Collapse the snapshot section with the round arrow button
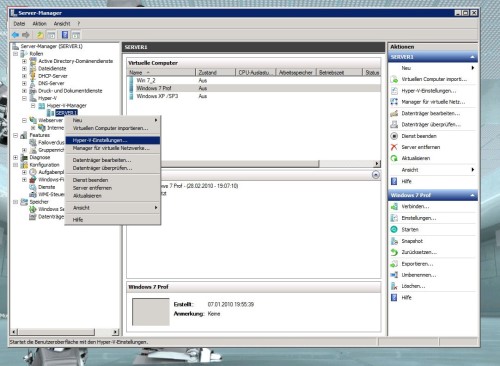The width and height of the screenshot is (500, 366). pos(376,175)
